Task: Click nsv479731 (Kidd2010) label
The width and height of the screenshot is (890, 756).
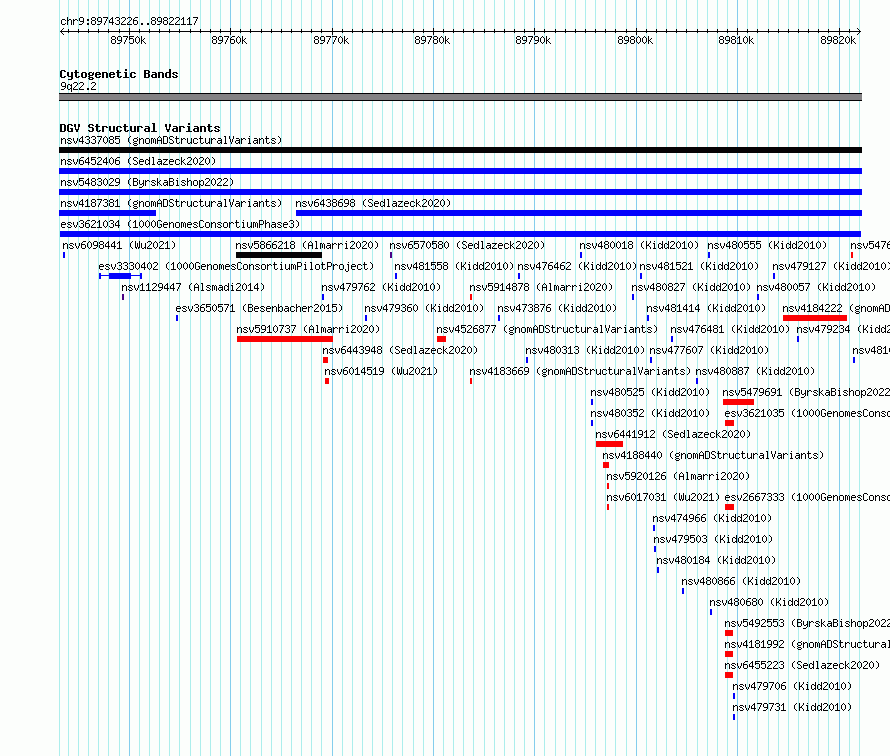Action: (792, 707)
